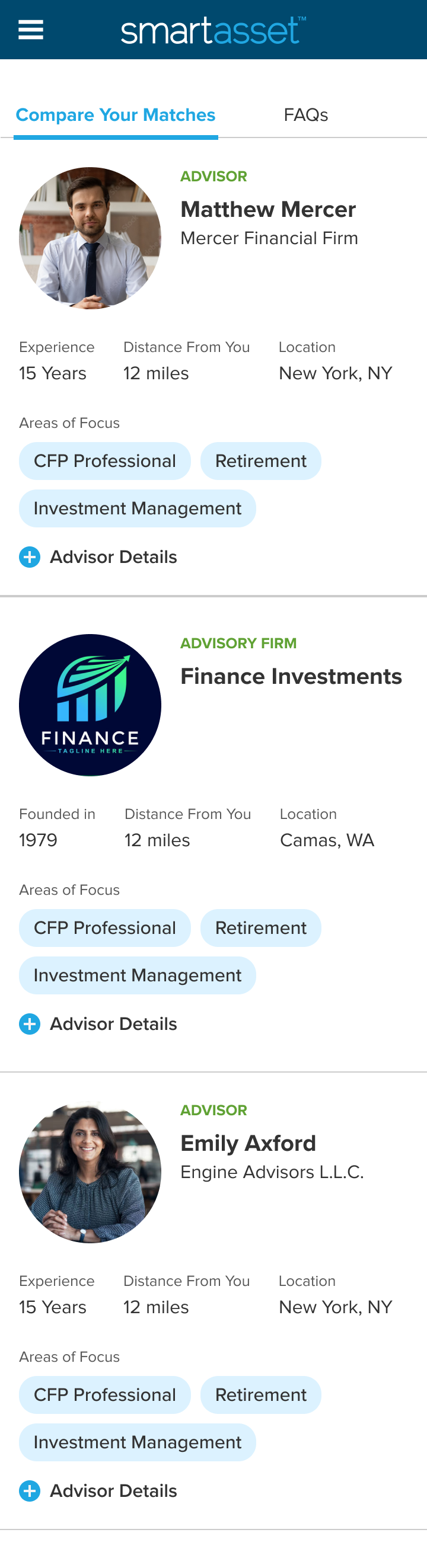
Task: Click the SmartAsset logo
Action: 213,30
